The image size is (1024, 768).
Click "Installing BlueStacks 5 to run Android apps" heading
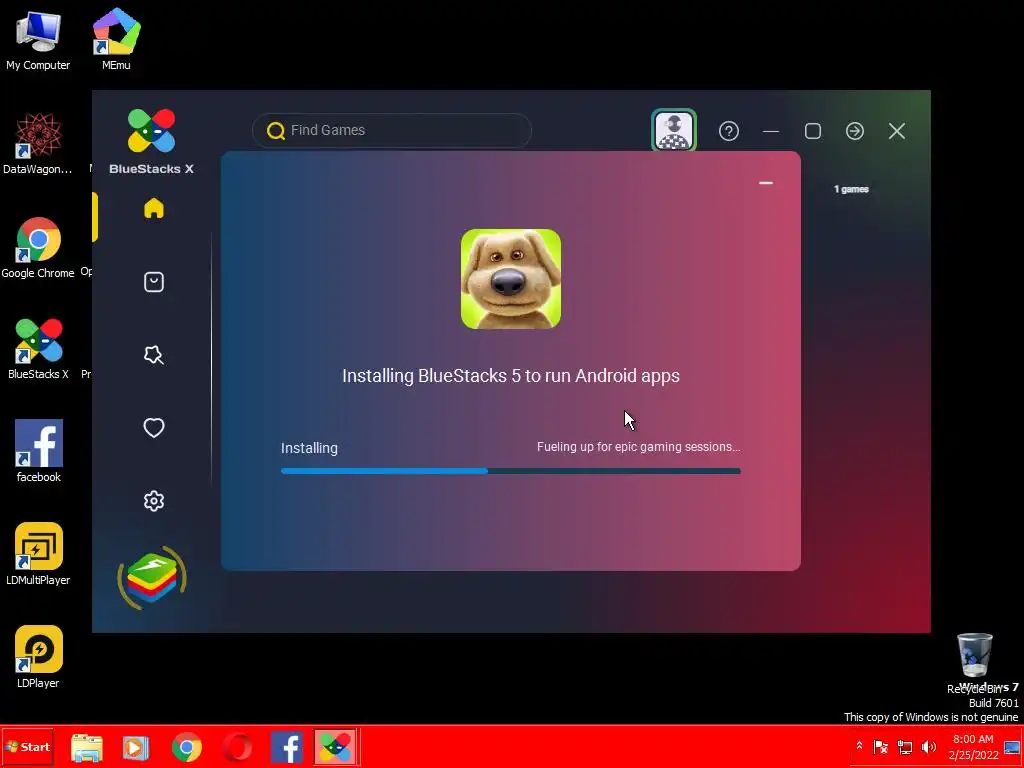(511, 376)
